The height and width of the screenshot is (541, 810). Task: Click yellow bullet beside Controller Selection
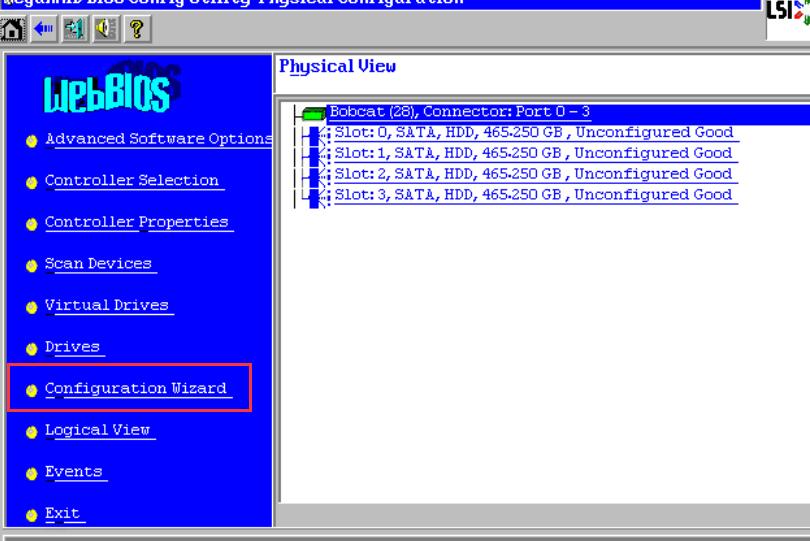point(32,182)
